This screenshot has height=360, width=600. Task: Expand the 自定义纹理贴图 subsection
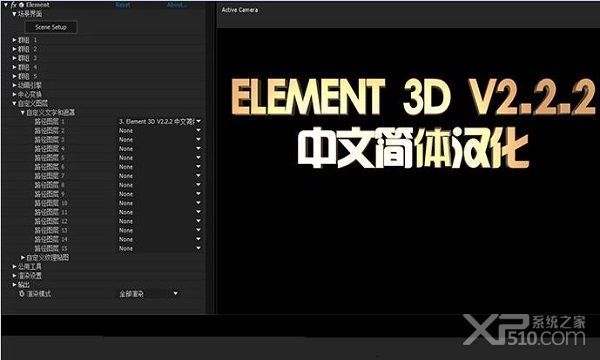(23, 257)
